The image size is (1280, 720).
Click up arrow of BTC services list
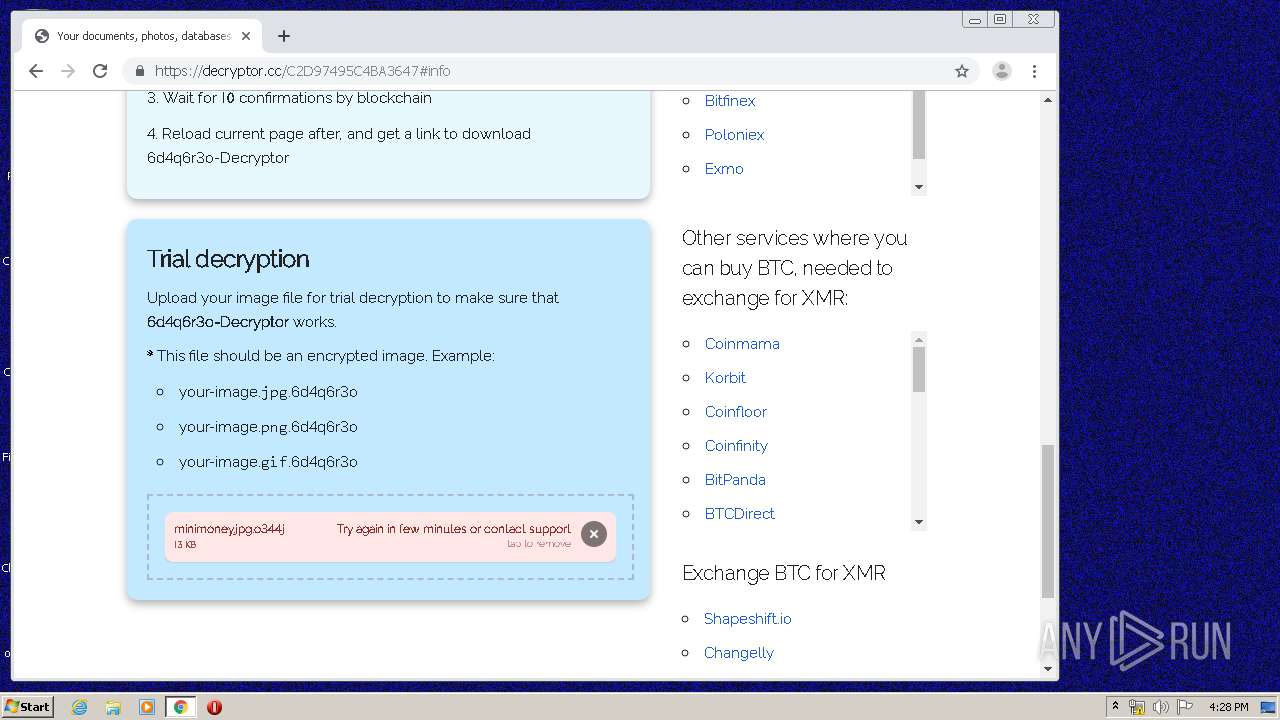919,339
